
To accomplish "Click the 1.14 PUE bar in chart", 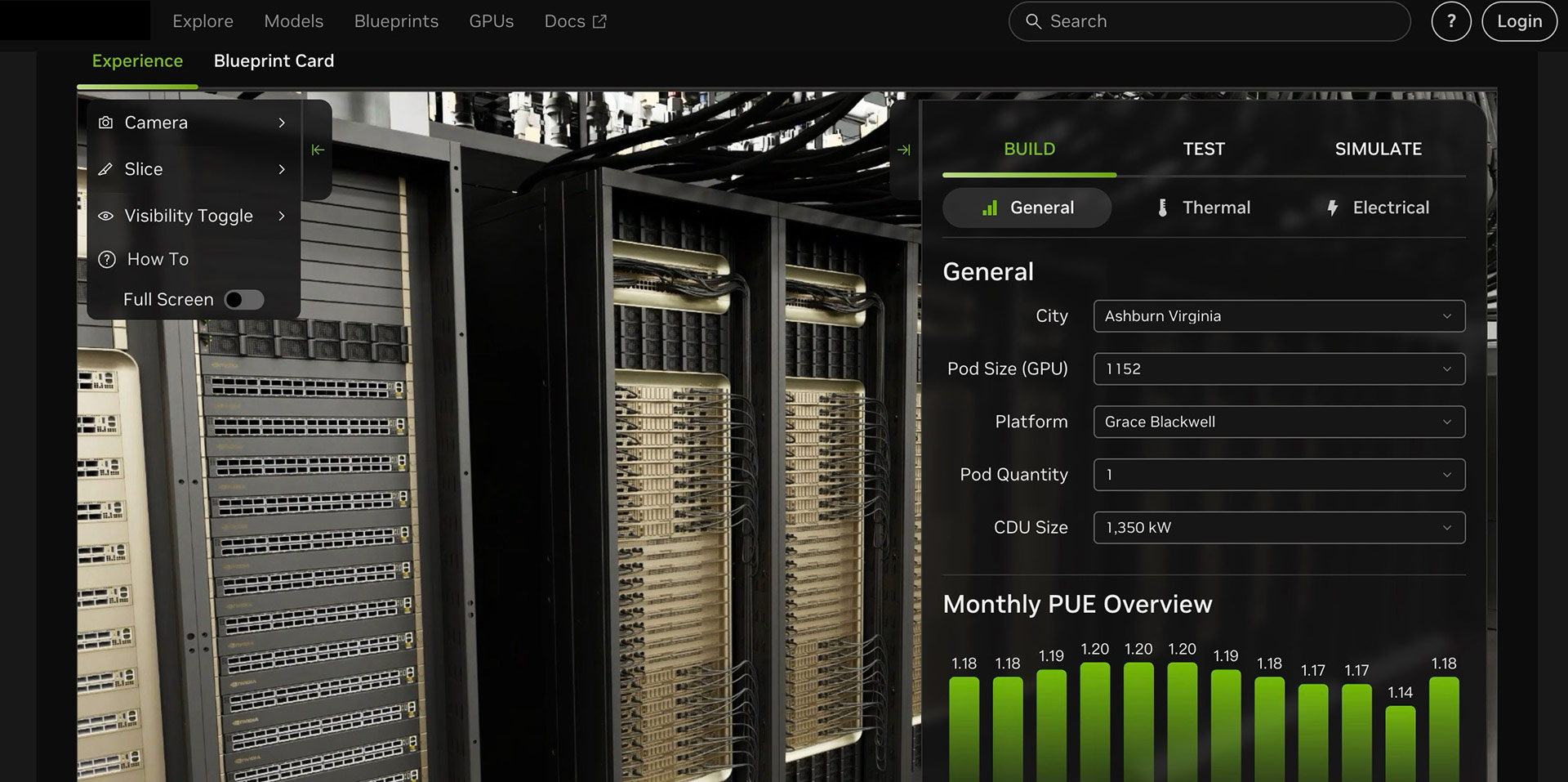I will click(1400, 742).
